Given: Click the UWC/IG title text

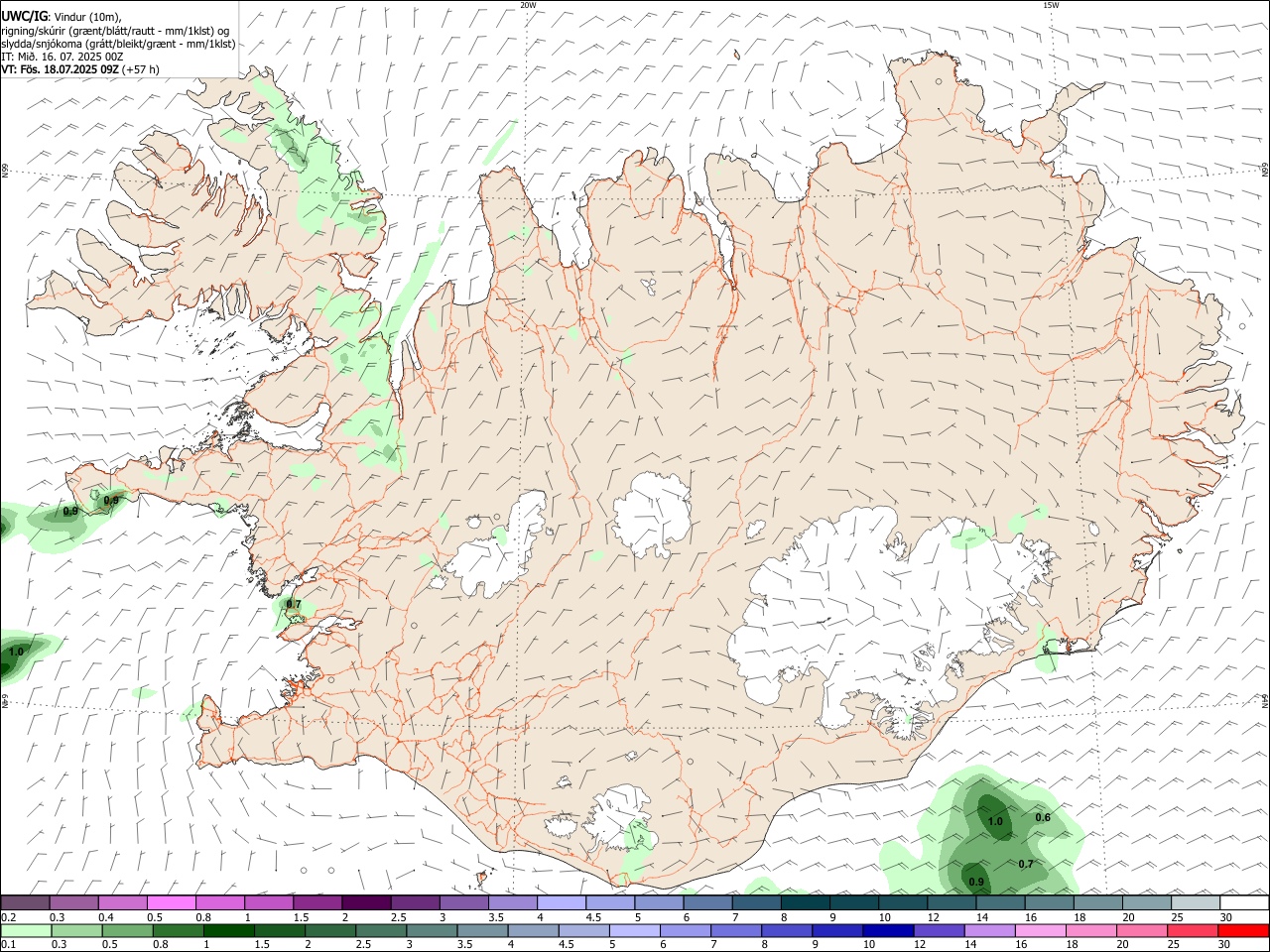Looking at the screenshot, I should [x=24, y=17].
